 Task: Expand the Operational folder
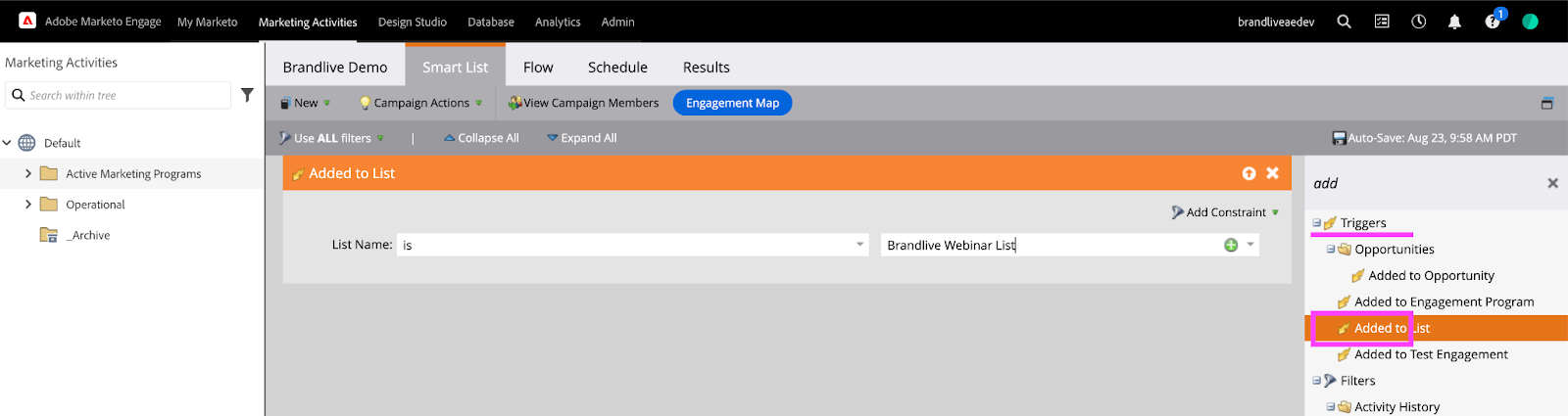[28, 205]
